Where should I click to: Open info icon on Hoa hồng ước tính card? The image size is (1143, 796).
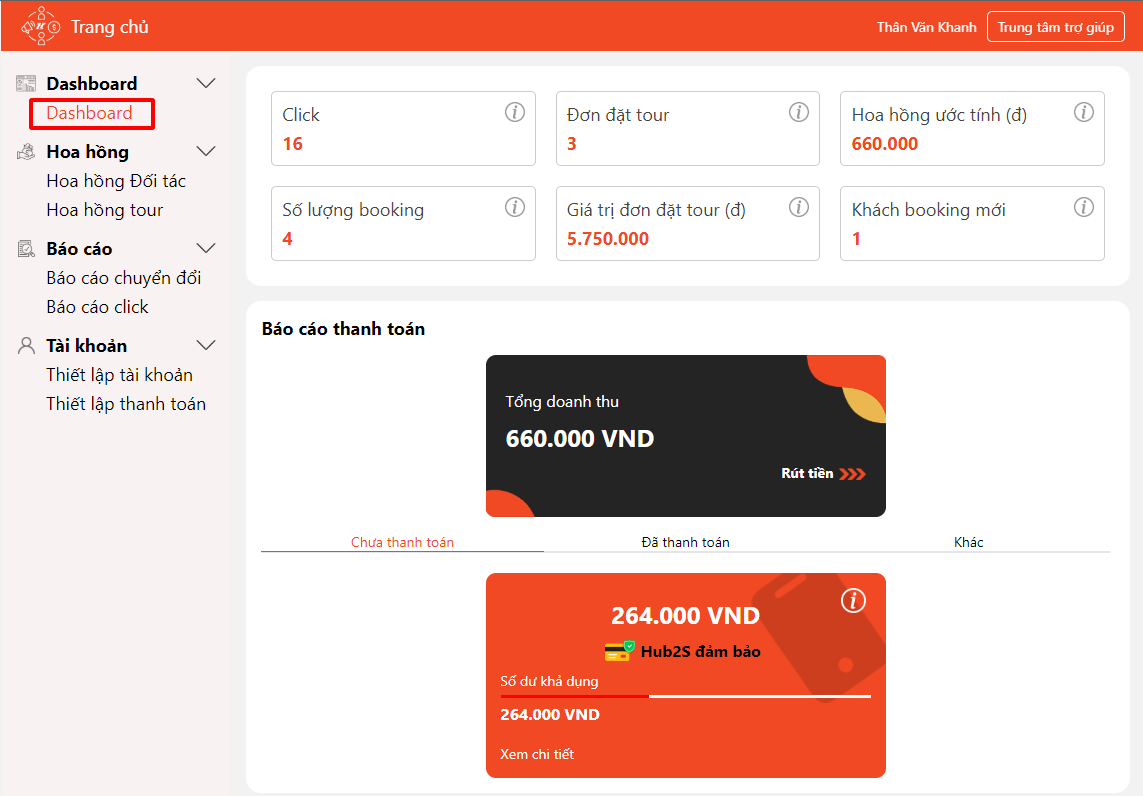(x=1084, y=112)
